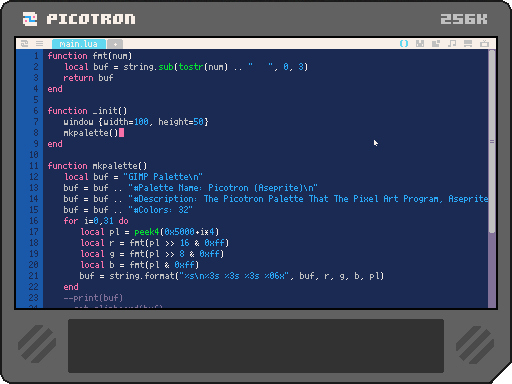The width and height of the screenshot is (512, 384).
Task: Click line number 16 in the gutter
Action: tap(34, 221)
